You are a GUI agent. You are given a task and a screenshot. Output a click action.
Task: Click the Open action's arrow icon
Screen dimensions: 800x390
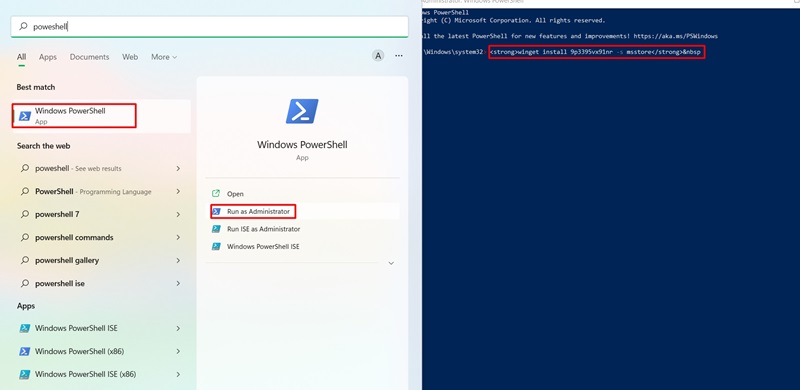click(216, 193)
